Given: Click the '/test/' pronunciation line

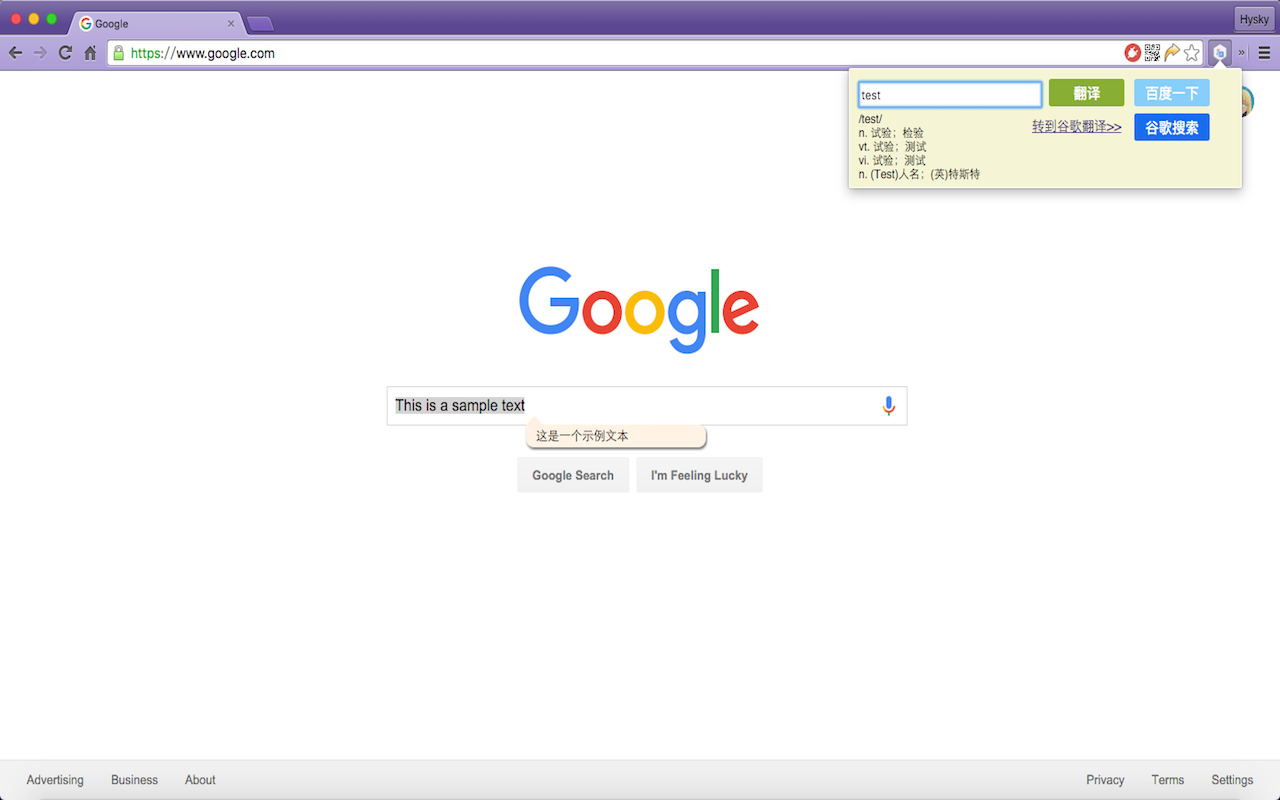Looking at the screenshot, I should coord(871,119).
